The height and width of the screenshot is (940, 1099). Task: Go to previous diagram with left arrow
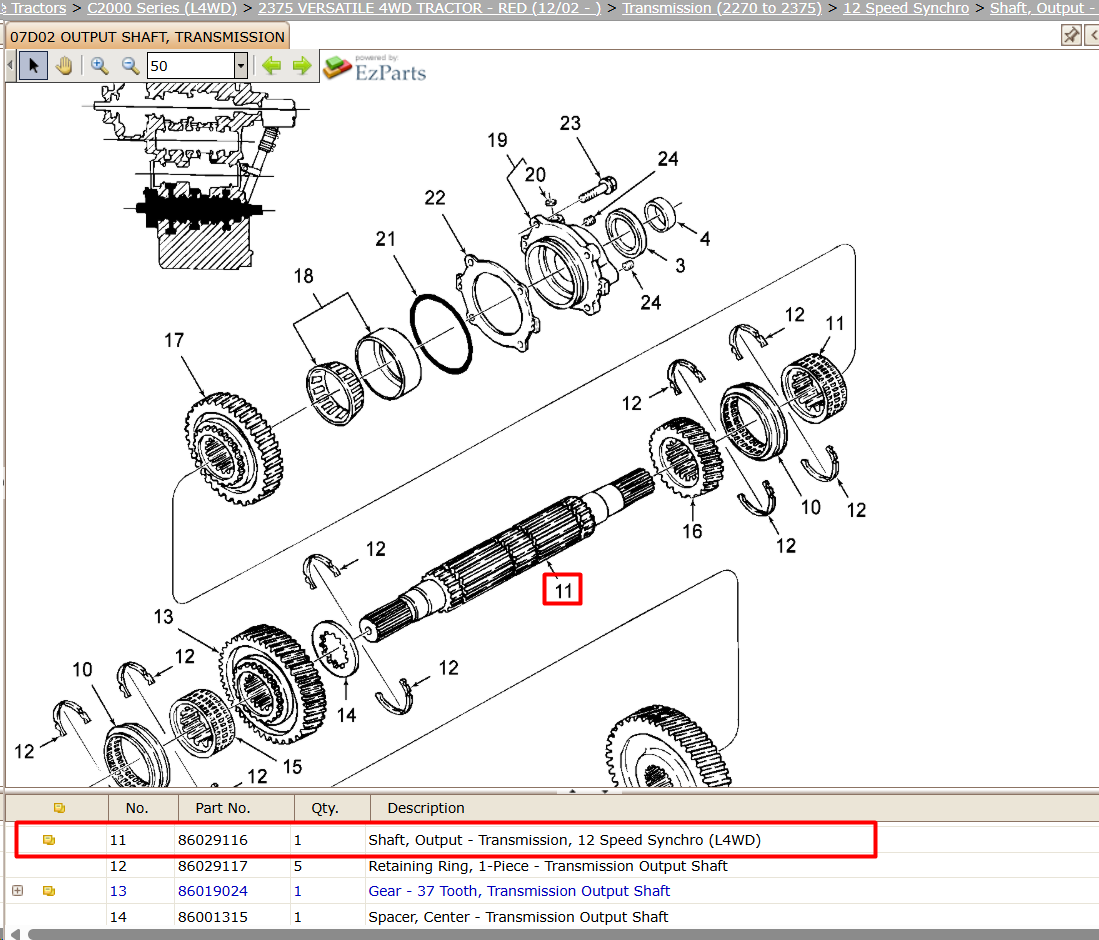click(272, 66)
